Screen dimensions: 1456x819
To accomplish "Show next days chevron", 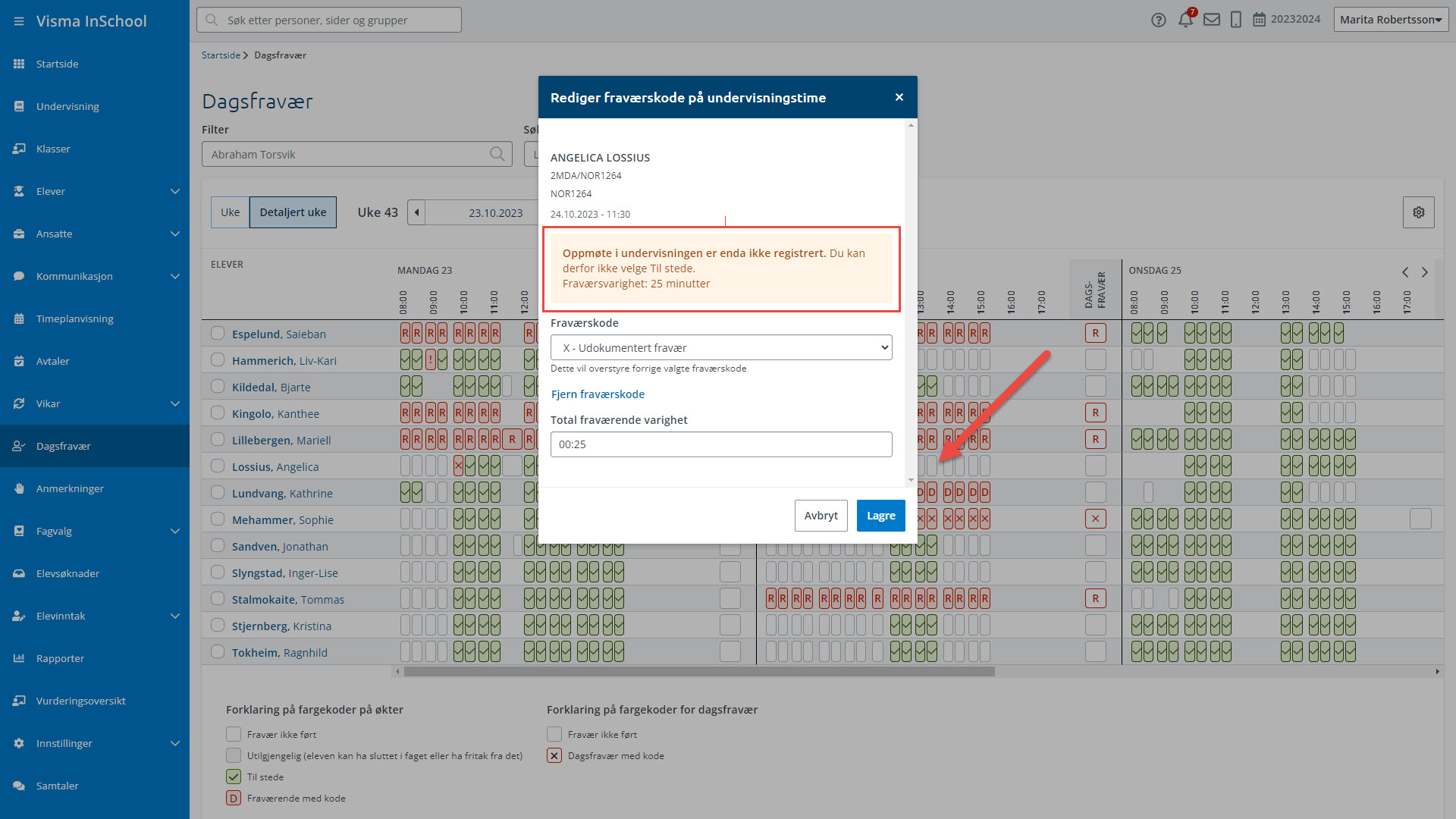I will point(1425,272).
